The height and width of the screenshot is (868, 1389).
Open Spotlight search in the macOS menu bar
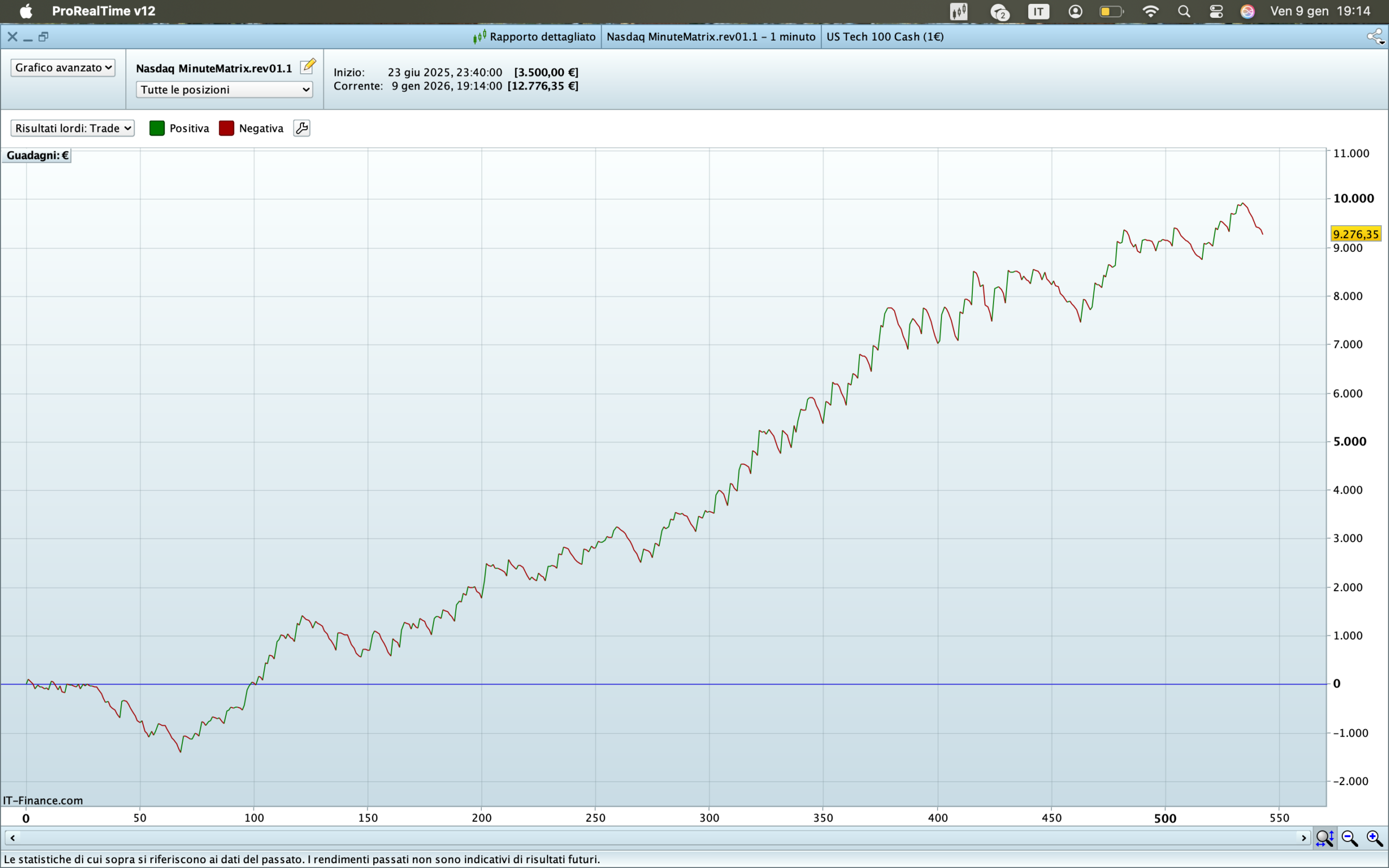click(x=1183, y=11)
